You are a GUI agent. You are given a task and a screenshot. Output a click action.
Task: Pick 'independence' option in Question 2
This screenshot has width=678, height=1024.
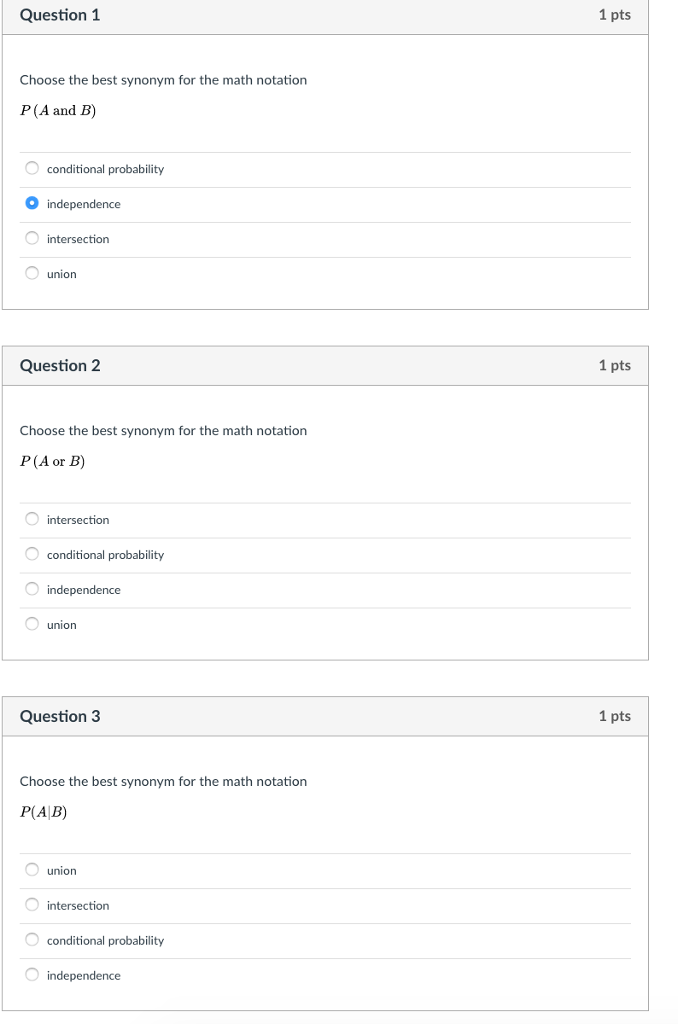[33, 590]
